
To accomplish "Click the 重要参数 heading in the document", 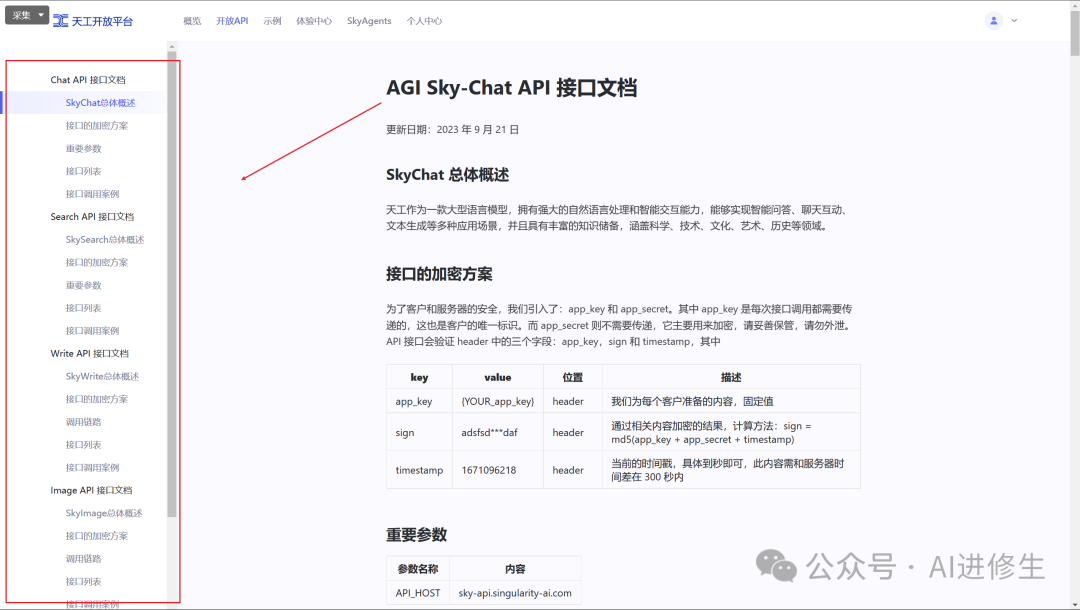I will 416,535.
